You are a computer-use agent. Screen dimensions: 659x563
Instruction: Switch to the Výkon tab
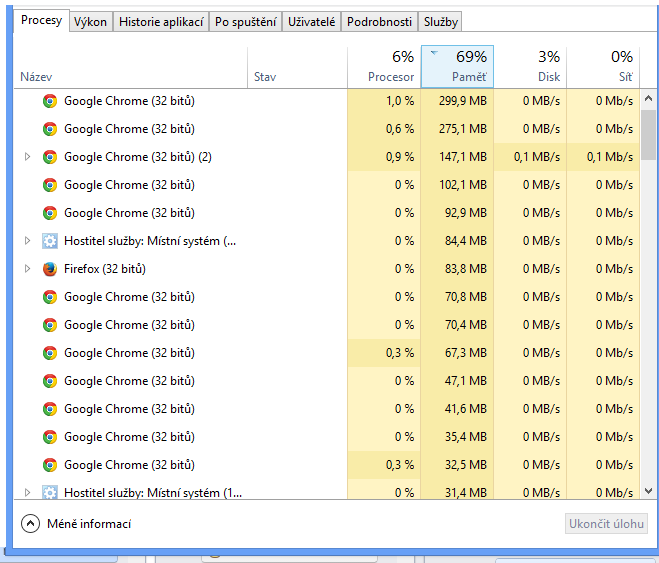click(90, 21)
